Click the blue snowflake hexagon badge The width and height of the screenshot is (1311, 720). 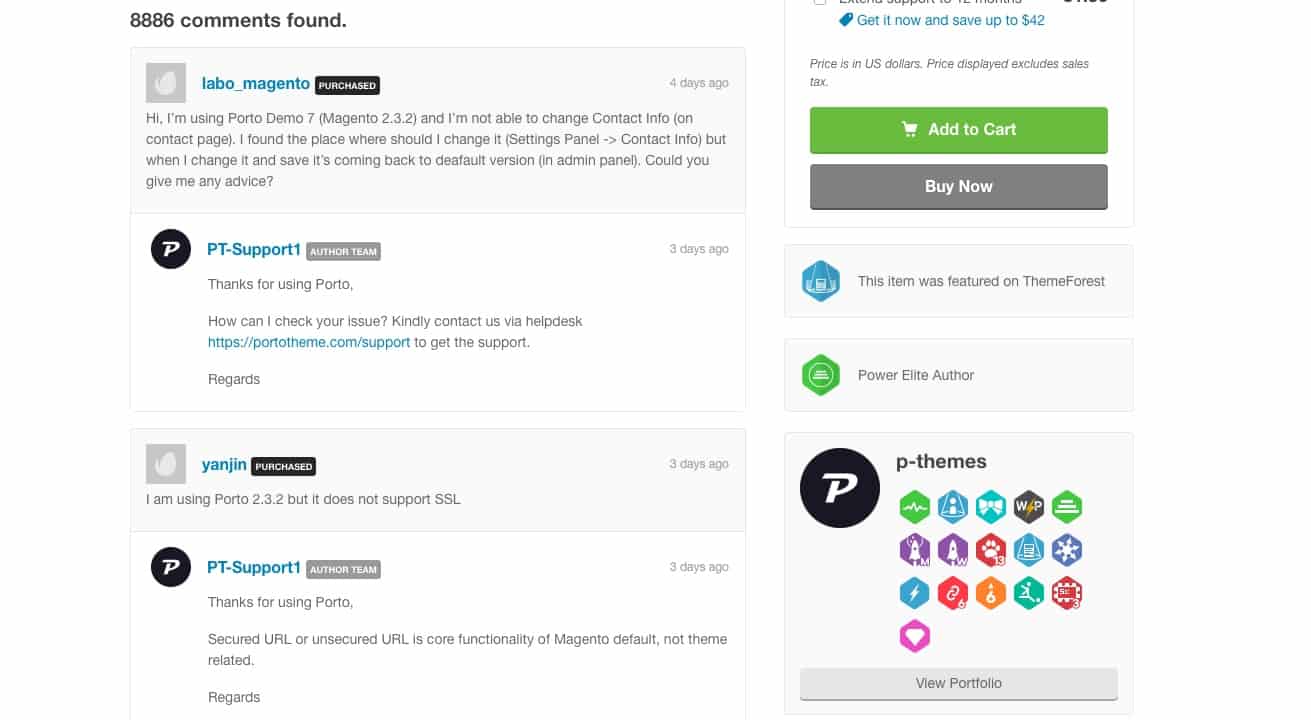pyautogui.click(x=1067, y=550)
